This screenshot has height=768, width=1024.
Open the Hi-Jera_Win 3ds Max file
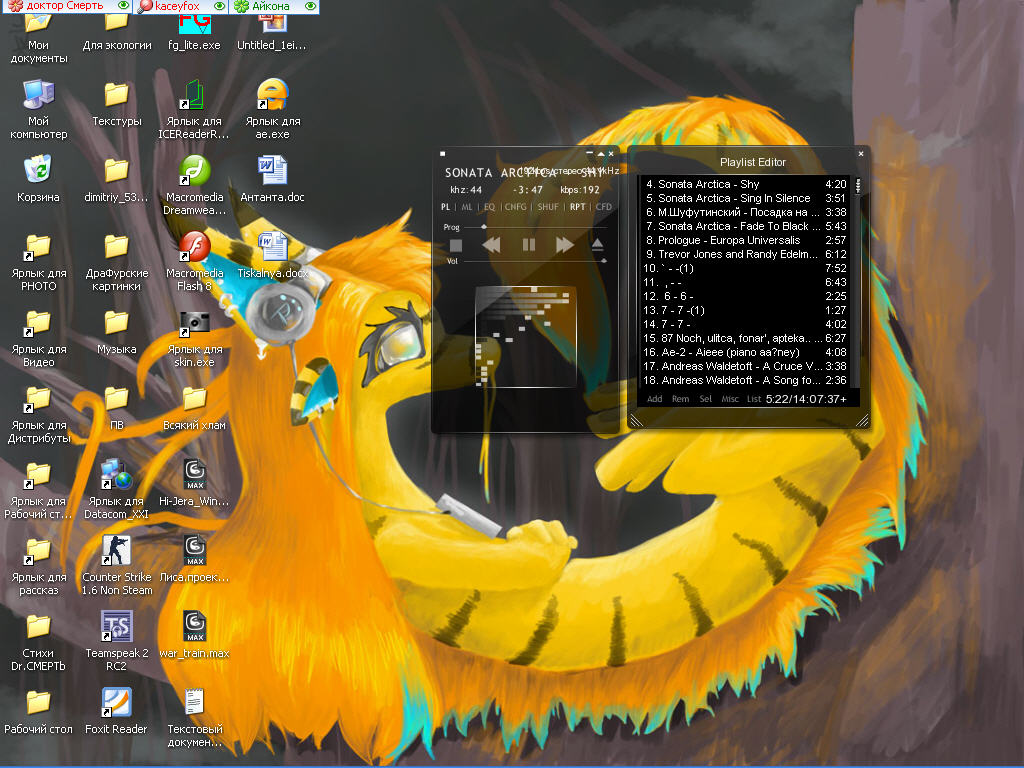pyautogui.click(x=195, y=475)
